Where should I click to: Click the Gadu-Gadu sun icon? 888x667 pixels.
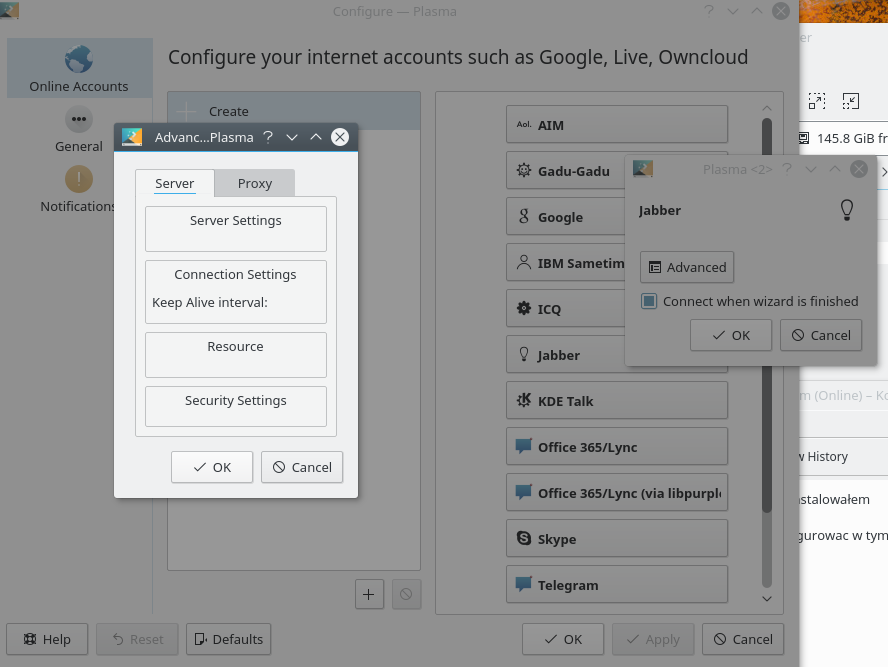524,170
